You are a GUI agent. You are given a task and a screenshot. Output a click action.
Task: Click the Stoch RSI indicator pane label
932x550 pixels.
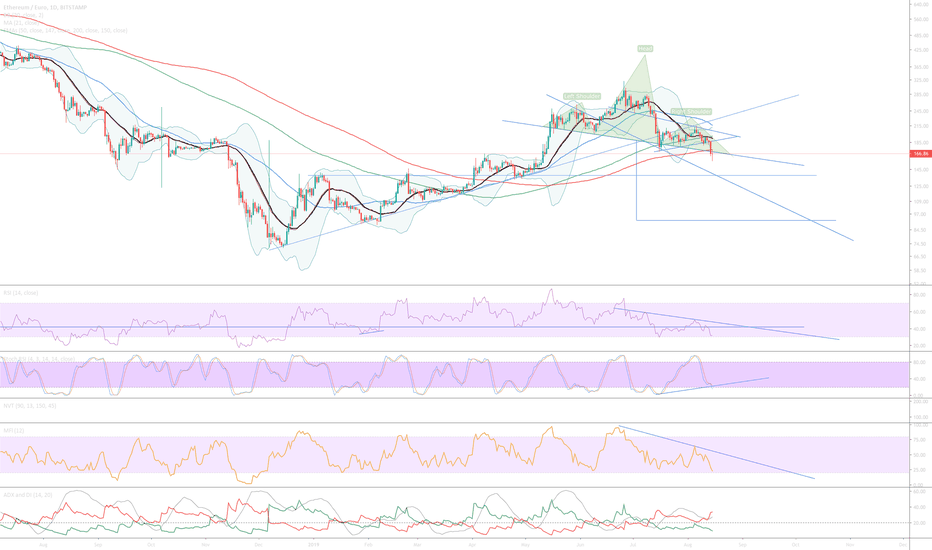pyautogui.click(x=39, y=359)
